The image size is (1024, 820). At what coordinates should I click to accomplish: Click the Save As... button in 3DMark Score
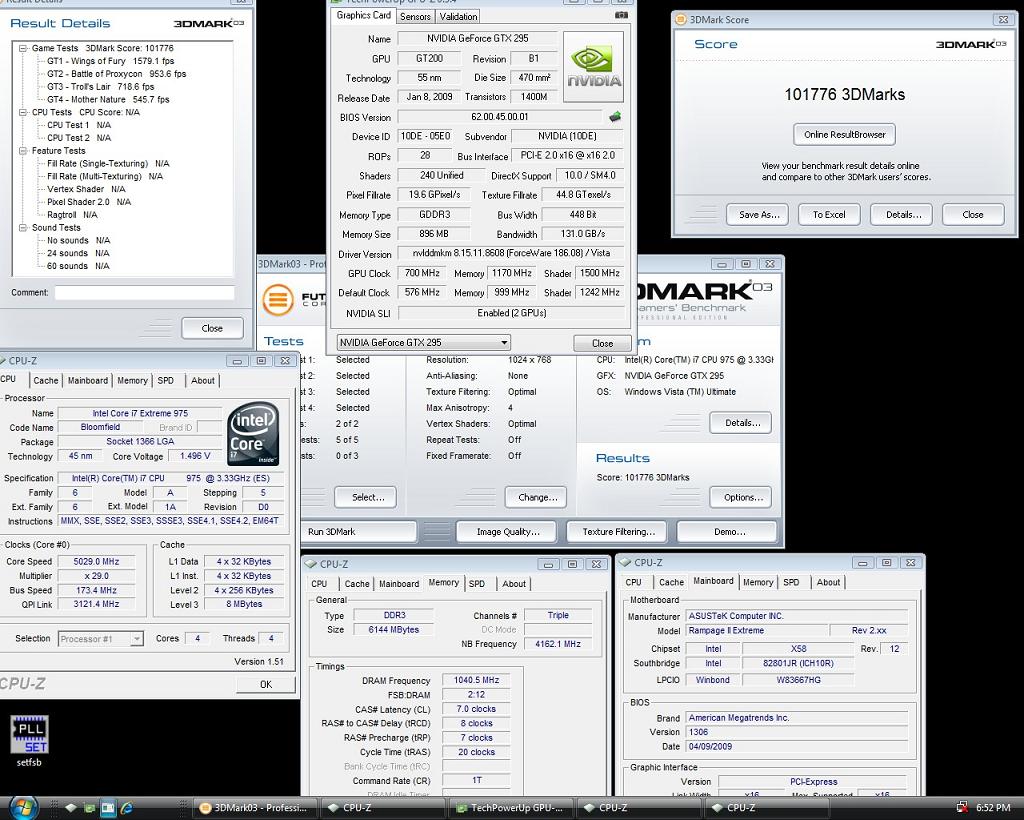point(758,214)
